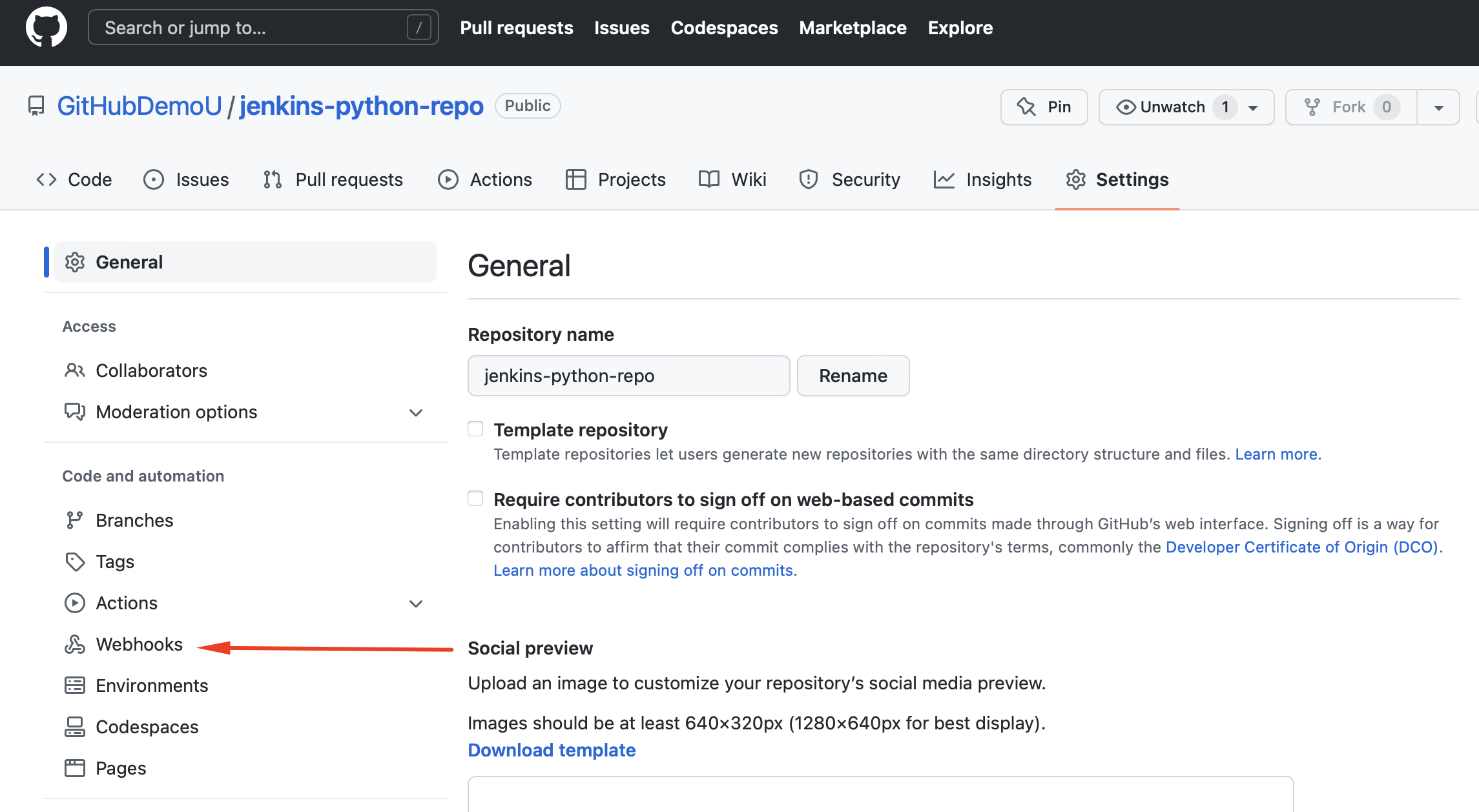Click the sidebar Actions play icon
The image size is (1479, 812).
click(x=75, y=603)
